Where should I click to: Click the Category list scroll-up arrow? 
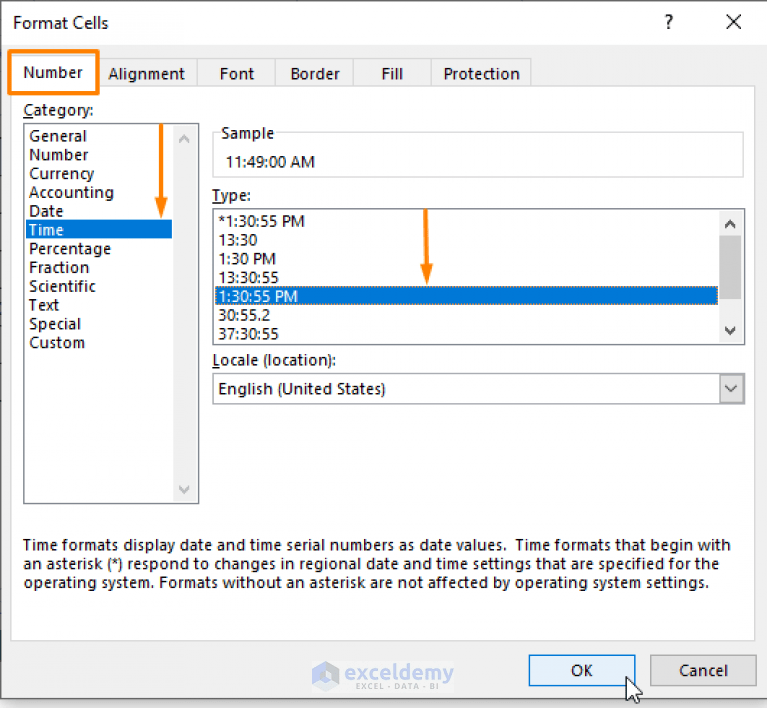tap(184, 139)
